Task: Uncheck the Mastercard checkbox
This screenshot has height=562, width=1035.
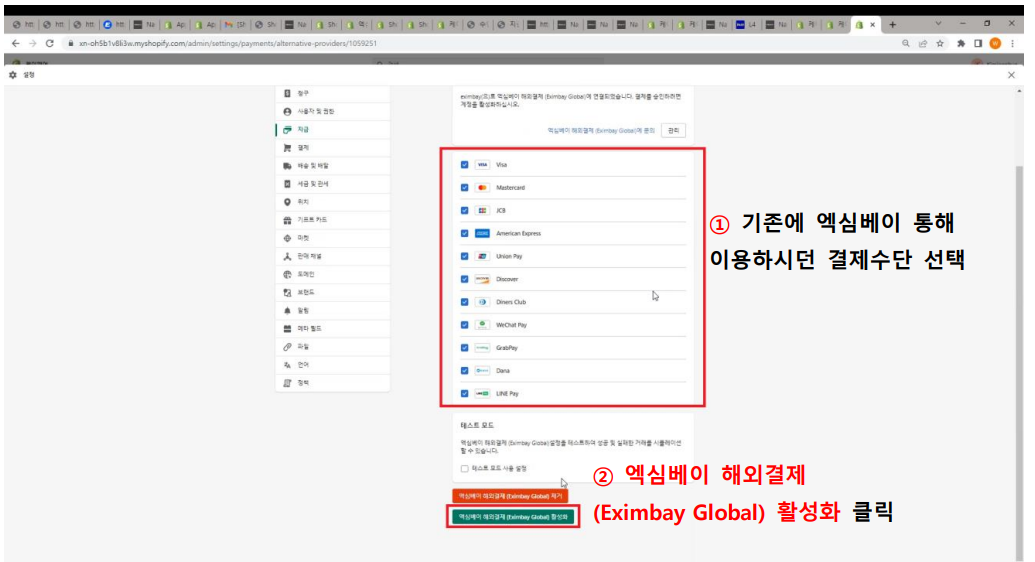Action: (465, 188)
